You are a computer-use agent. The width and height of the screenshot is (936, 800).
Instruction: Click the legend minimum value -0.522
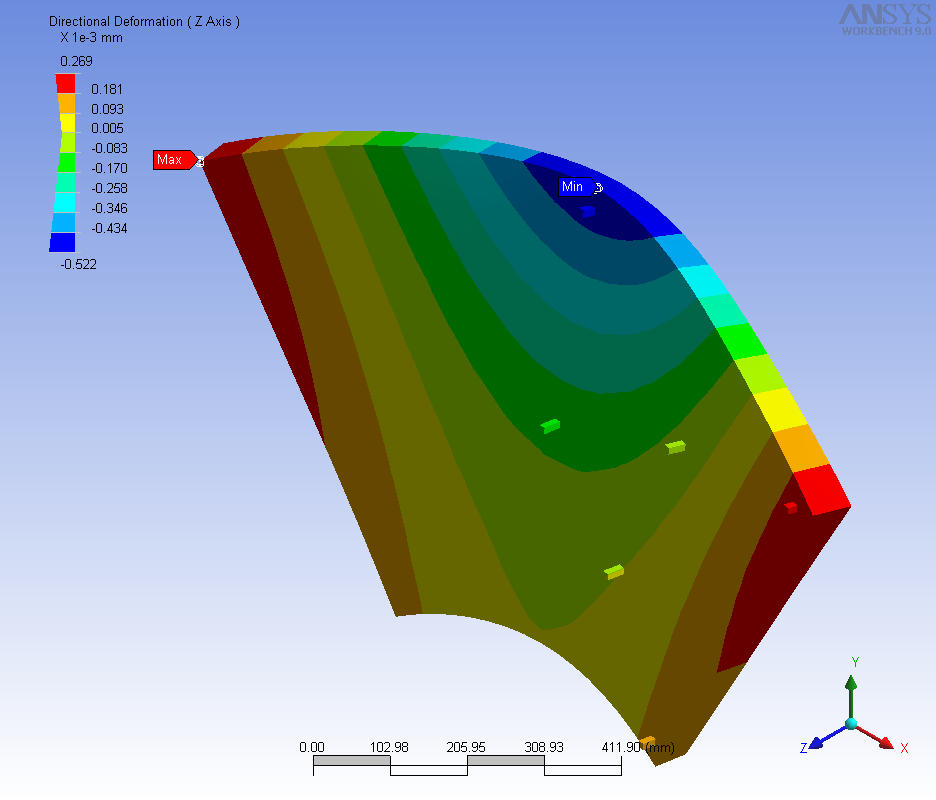(x=78, y=264)
